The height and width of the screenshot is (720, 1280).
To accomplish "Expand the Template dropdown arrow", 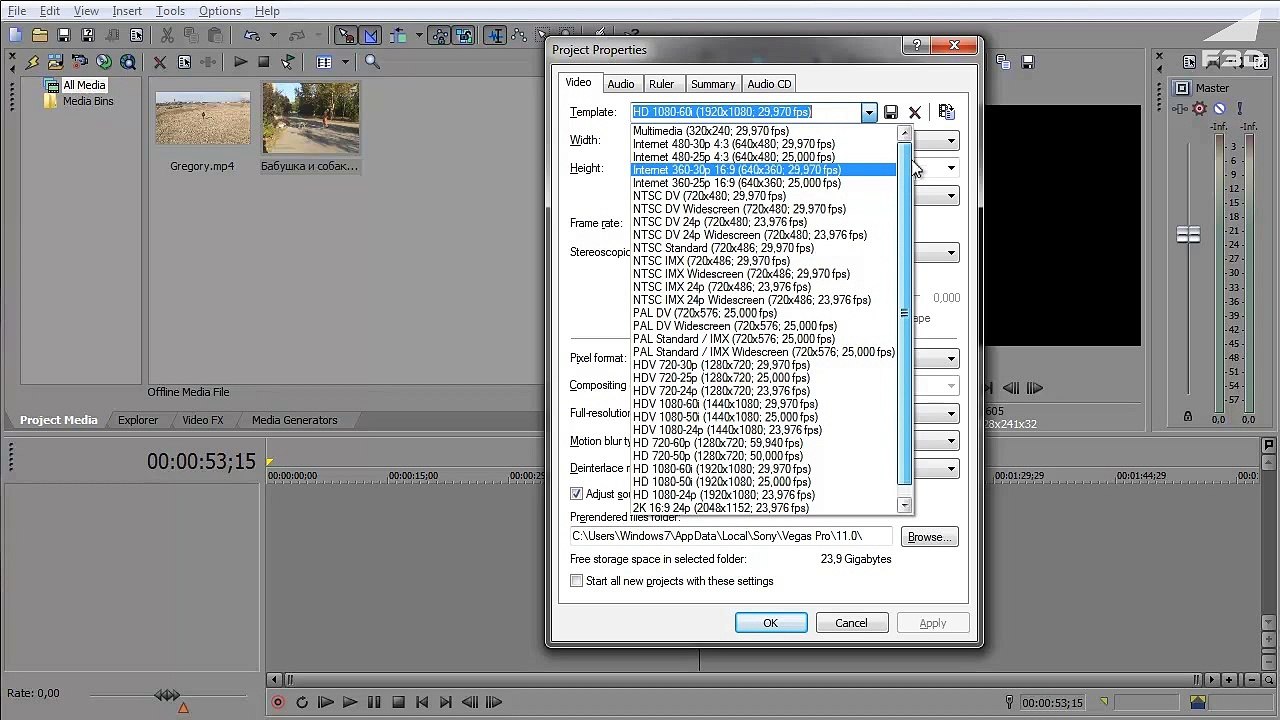I will point(869,113).
